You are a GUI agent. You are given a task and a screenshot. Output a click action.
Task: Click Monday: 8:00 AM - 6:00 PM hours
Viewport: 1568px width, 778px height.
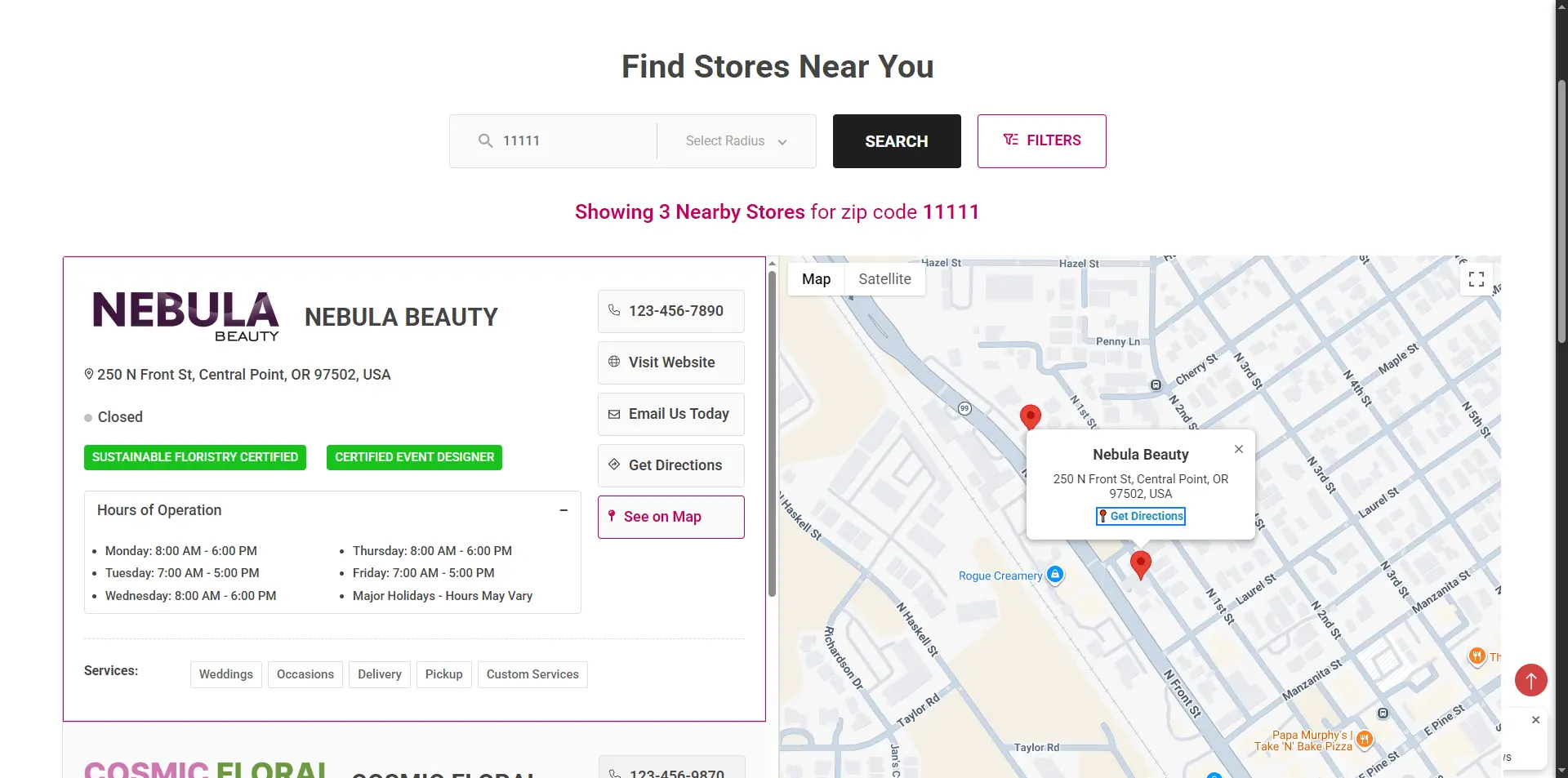pos(181,551)
